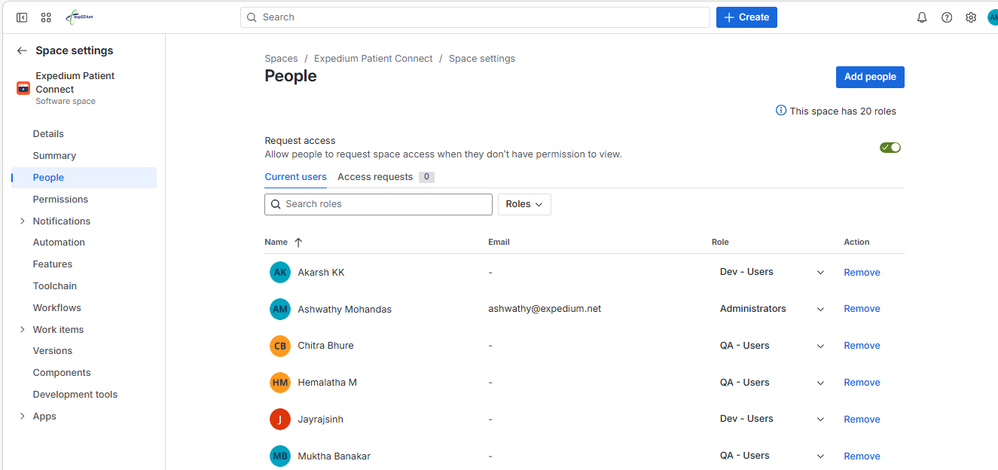This screenshot has height=470, width=998.
Task: Focus the Search roles field
Action: (378, 204)
